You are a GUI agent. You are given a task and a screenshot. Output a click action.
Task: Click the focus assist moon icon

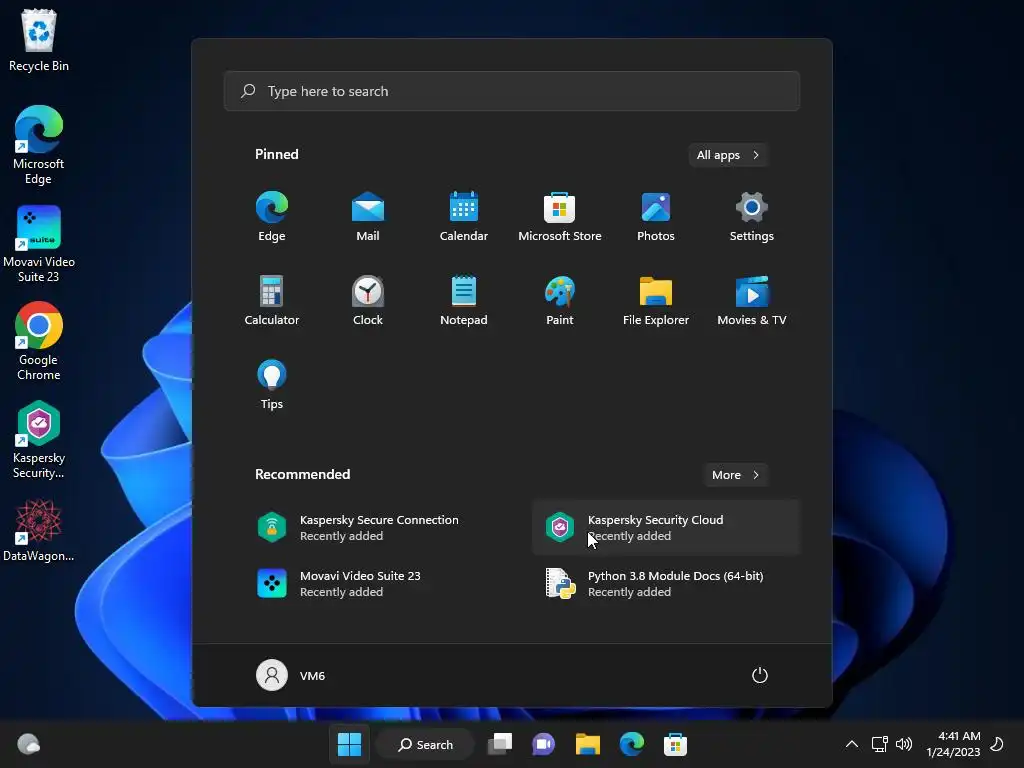coord(997,744)
